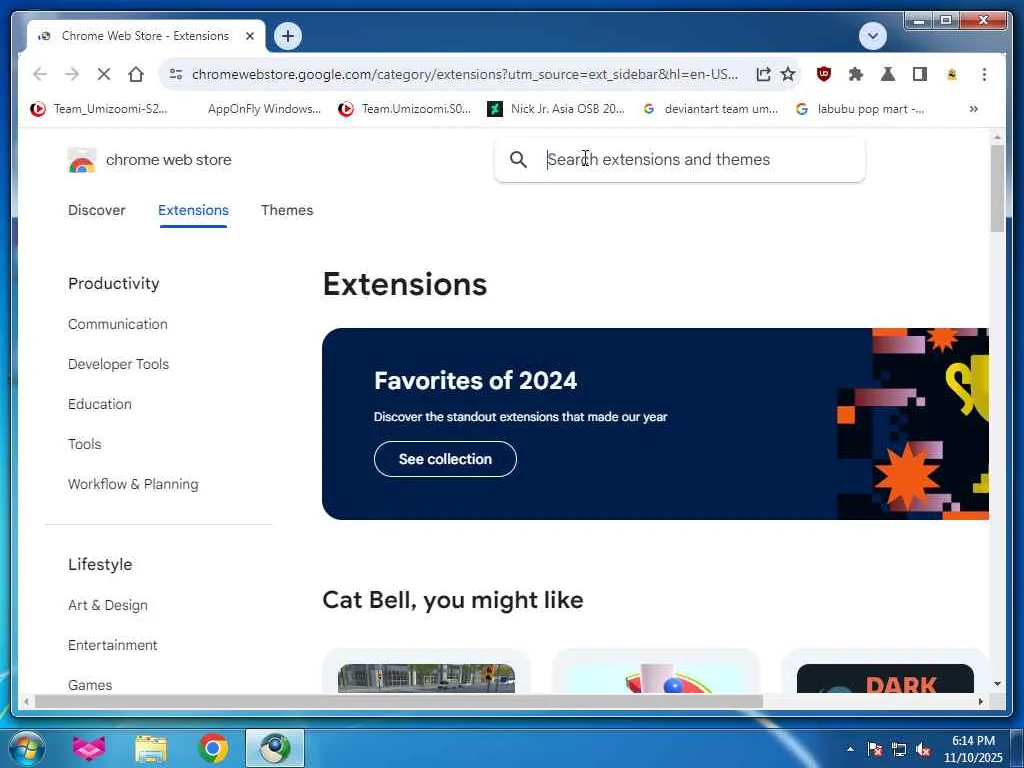Open the uBlock Origin extension
The image size is (1024, 768).
point(824,74)
